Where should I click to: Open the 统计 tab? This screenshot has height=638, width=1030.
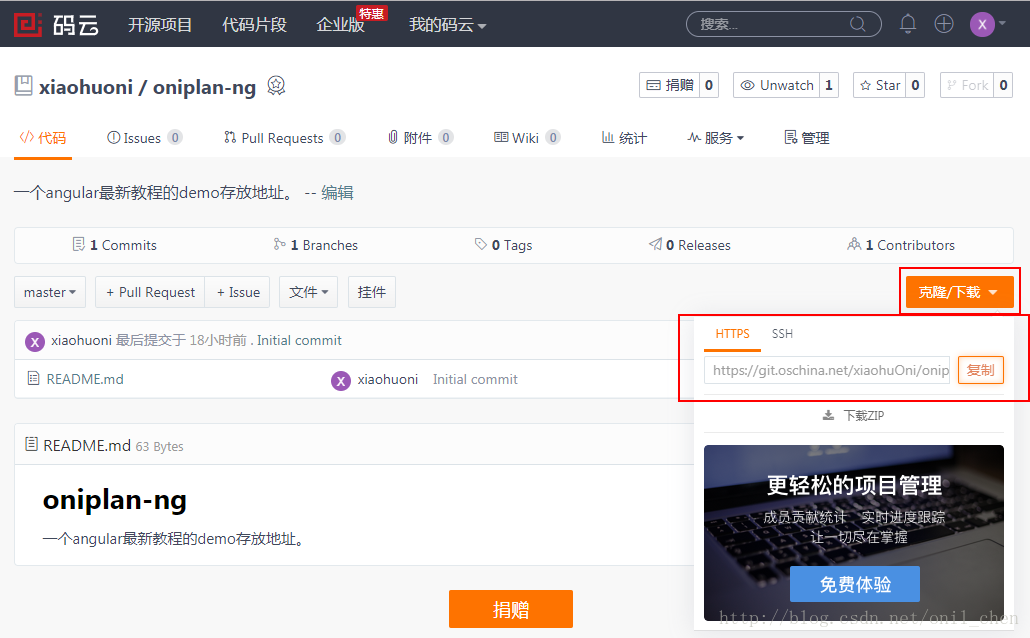pyautogui.click(x=624, y=138)
